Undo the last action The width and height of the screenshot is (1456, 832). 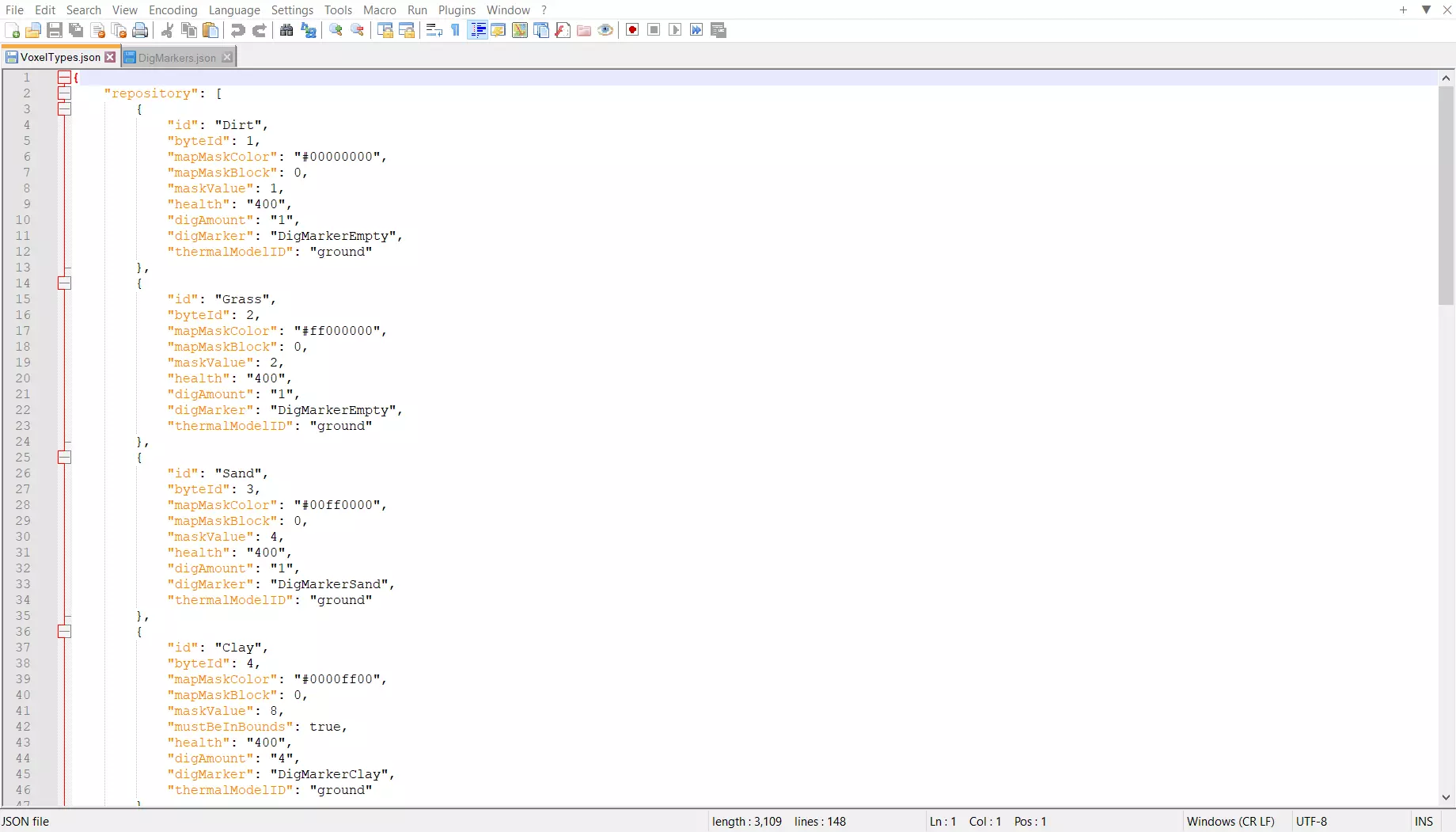coord(237,30)
